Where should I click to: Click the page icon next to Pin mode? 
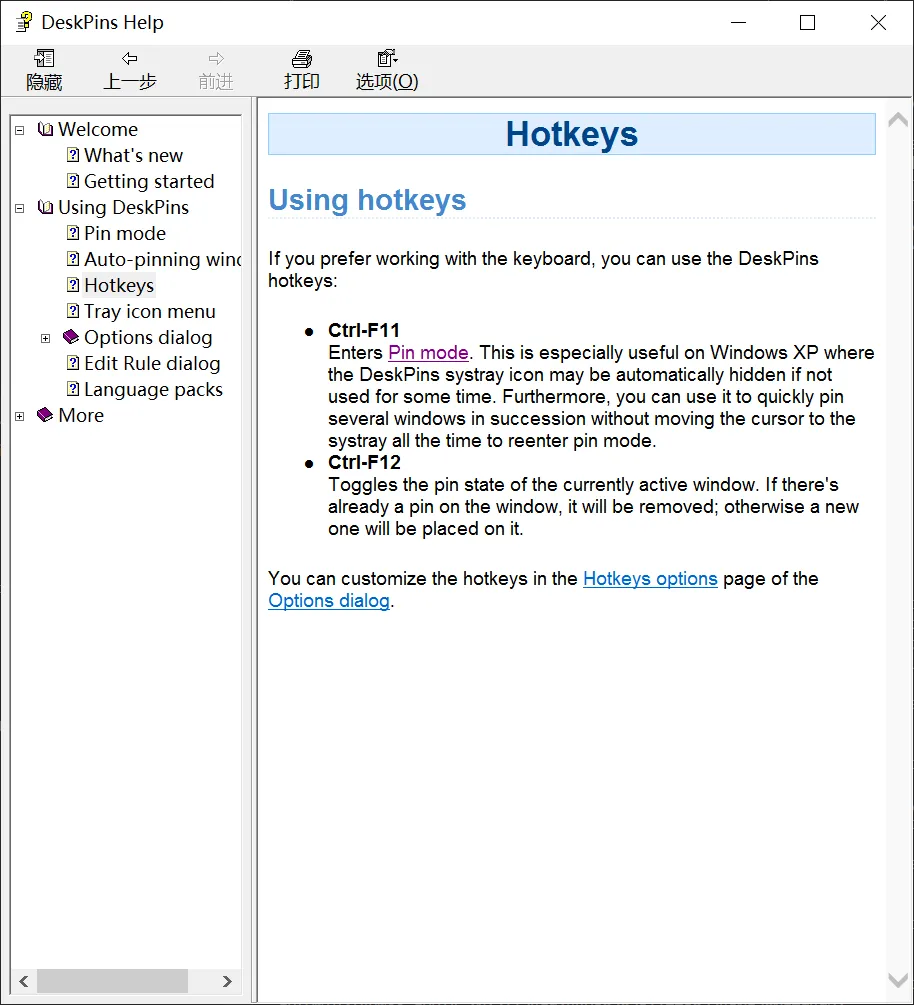[x=73, y=233]
